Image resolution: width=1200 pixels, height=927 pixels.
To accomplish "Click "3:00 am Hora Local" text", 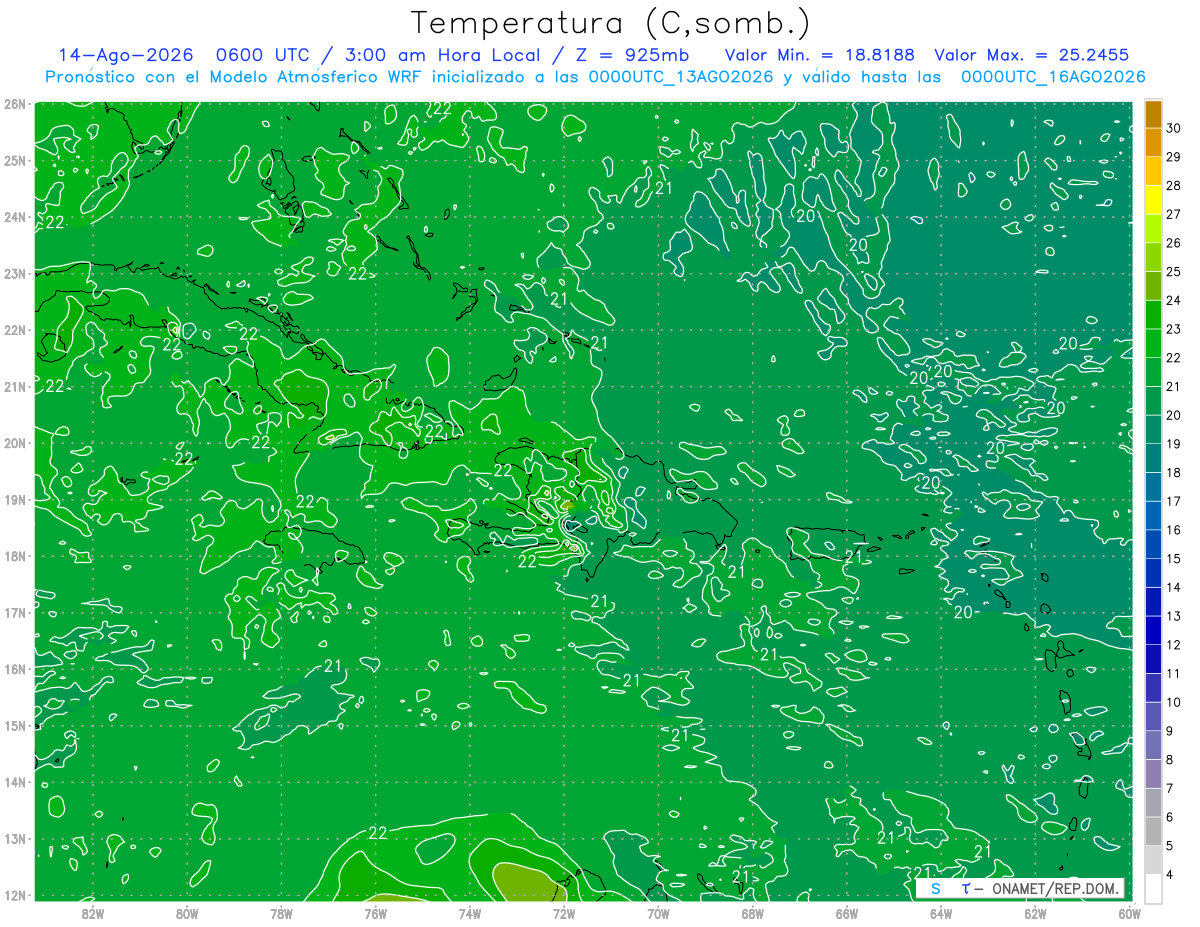I will pyautogui.click(x=445, y=56).
